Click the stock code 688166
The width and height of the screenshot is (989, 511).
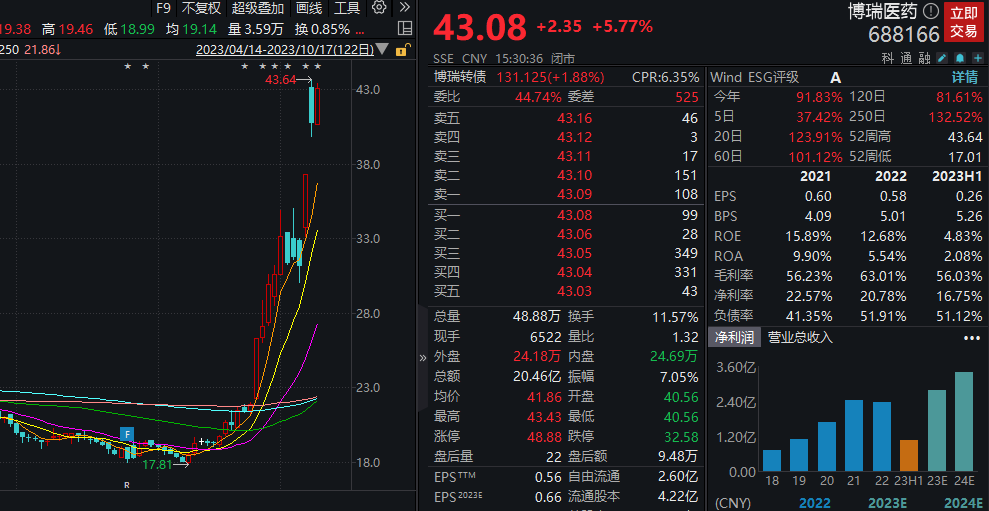pos(904,34)
